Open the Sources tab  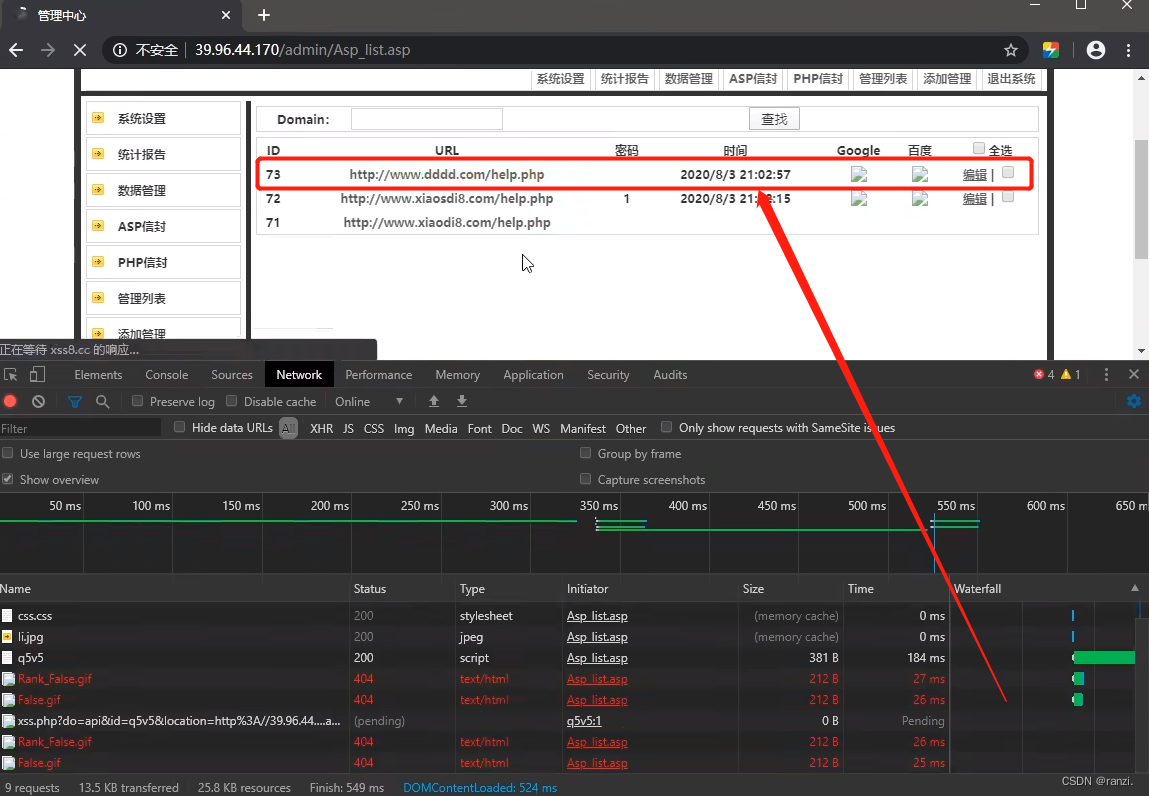232,375
